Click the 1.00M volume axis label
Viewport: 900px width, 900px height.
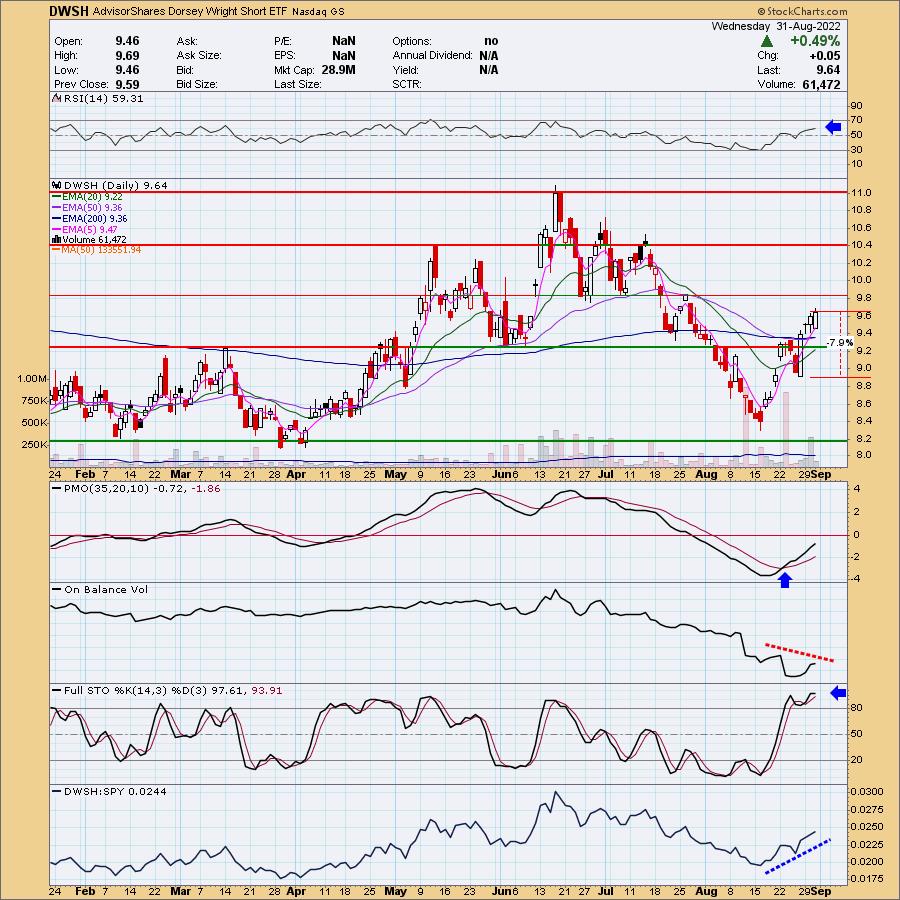pos(33,379)
